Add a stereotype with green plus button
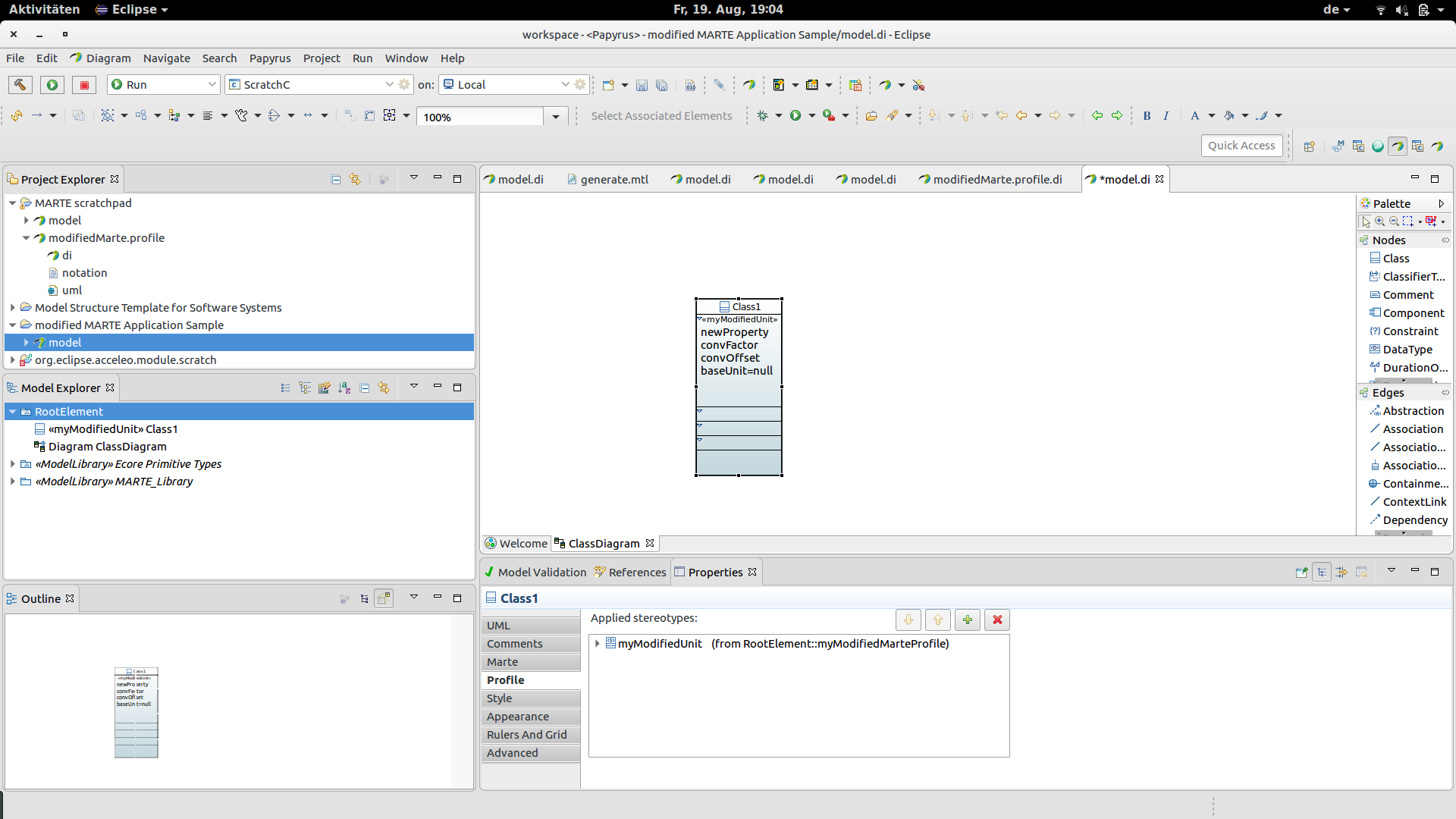 (x=968, y=620)
